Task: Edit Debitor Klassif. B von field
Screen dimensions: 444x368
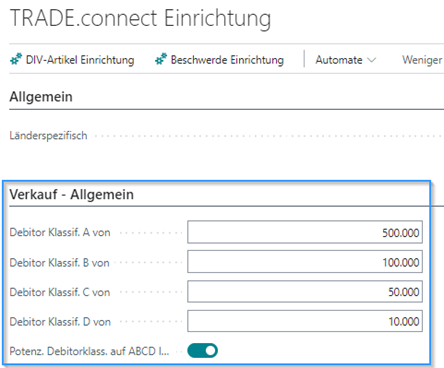Action: pyautogui.click(x=305, y=262)
